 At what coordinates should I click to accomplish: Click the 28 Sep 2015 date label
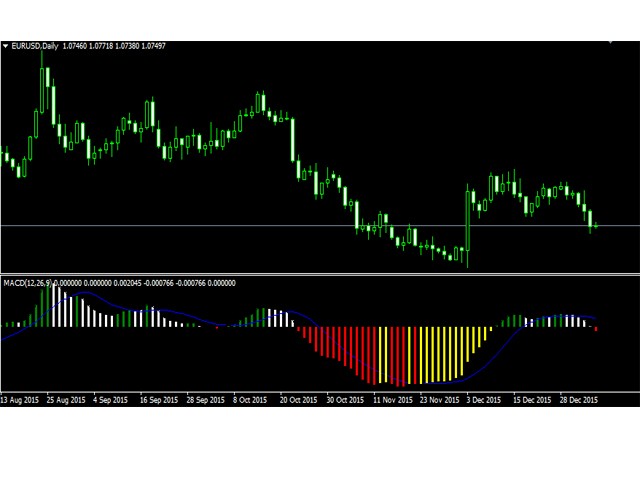click(x=206, y=400)
